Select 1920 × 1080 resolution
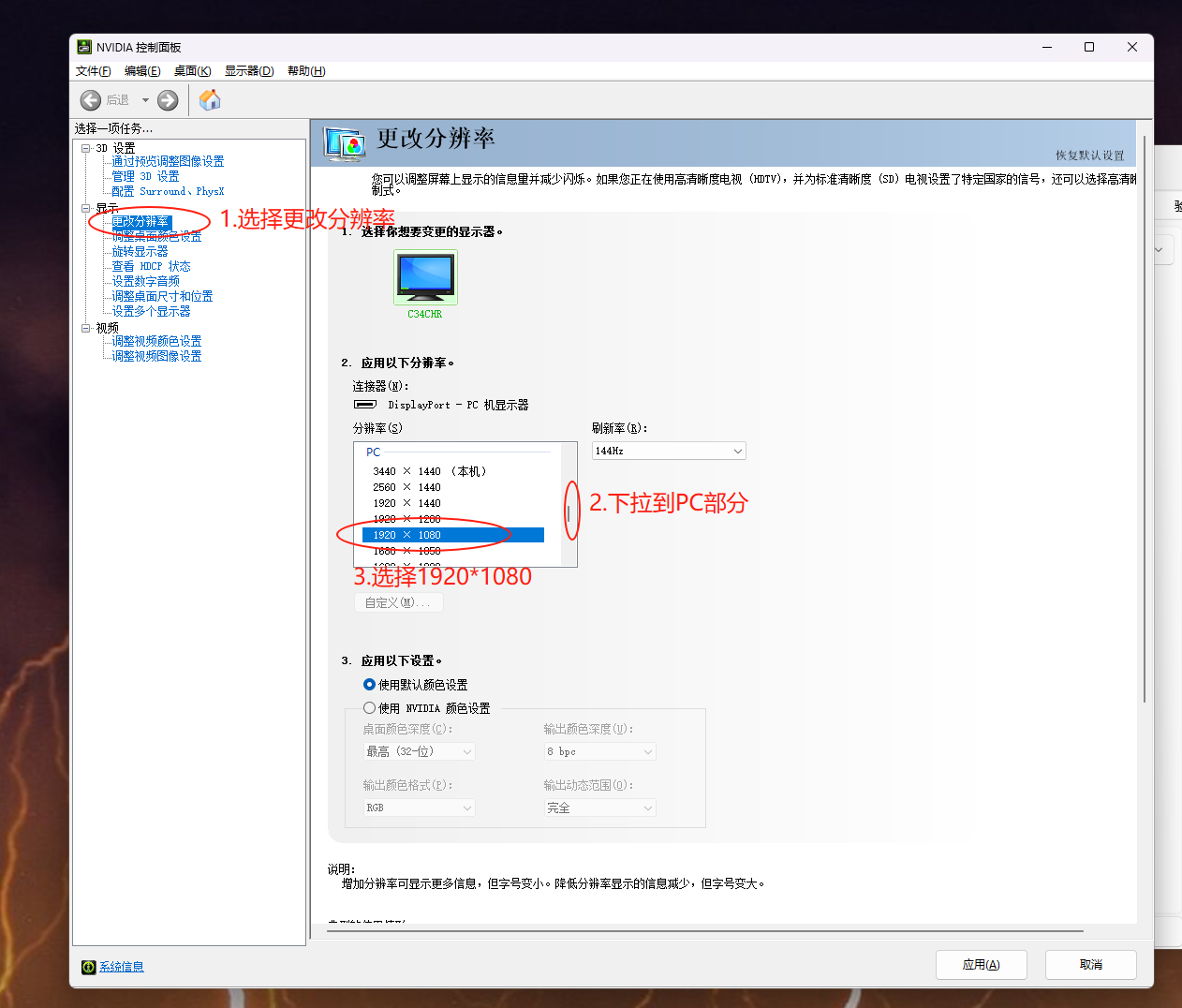Image resolution: width=1182 pixels, height=1008 pixels. 453,535
